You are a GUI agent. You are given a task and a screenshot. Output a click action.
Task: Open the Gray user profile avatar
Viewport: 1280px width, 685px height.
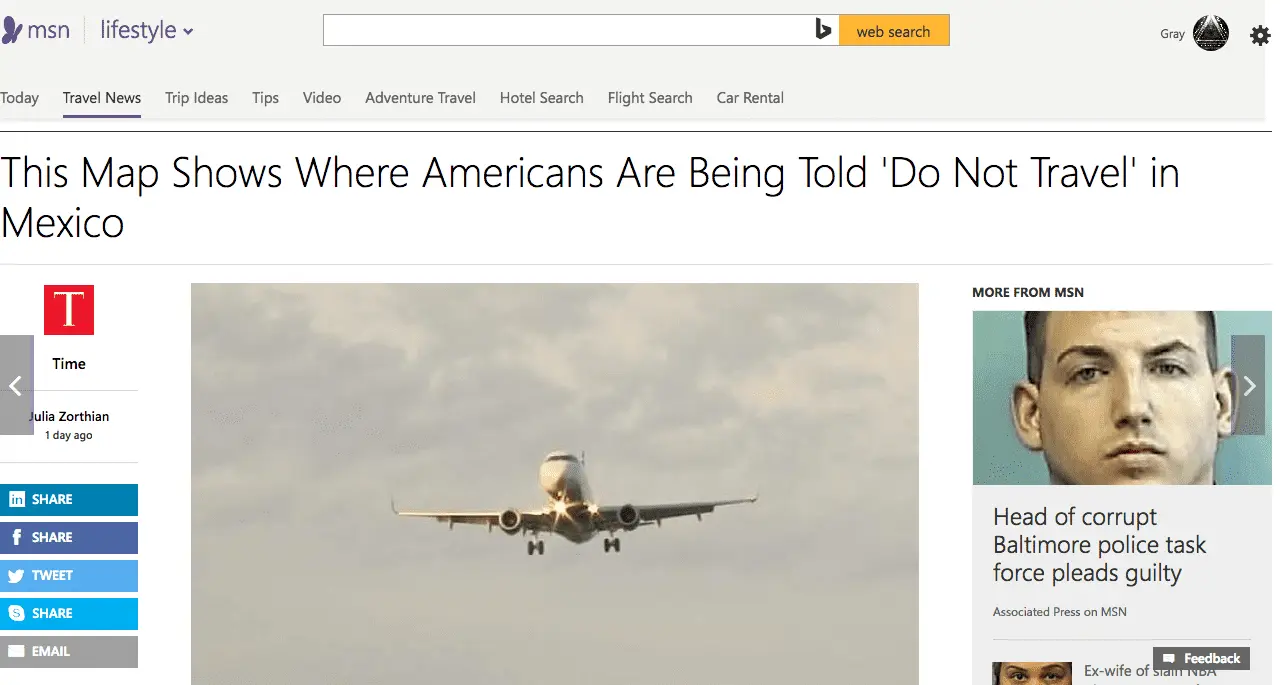[x=1211, y=33]
